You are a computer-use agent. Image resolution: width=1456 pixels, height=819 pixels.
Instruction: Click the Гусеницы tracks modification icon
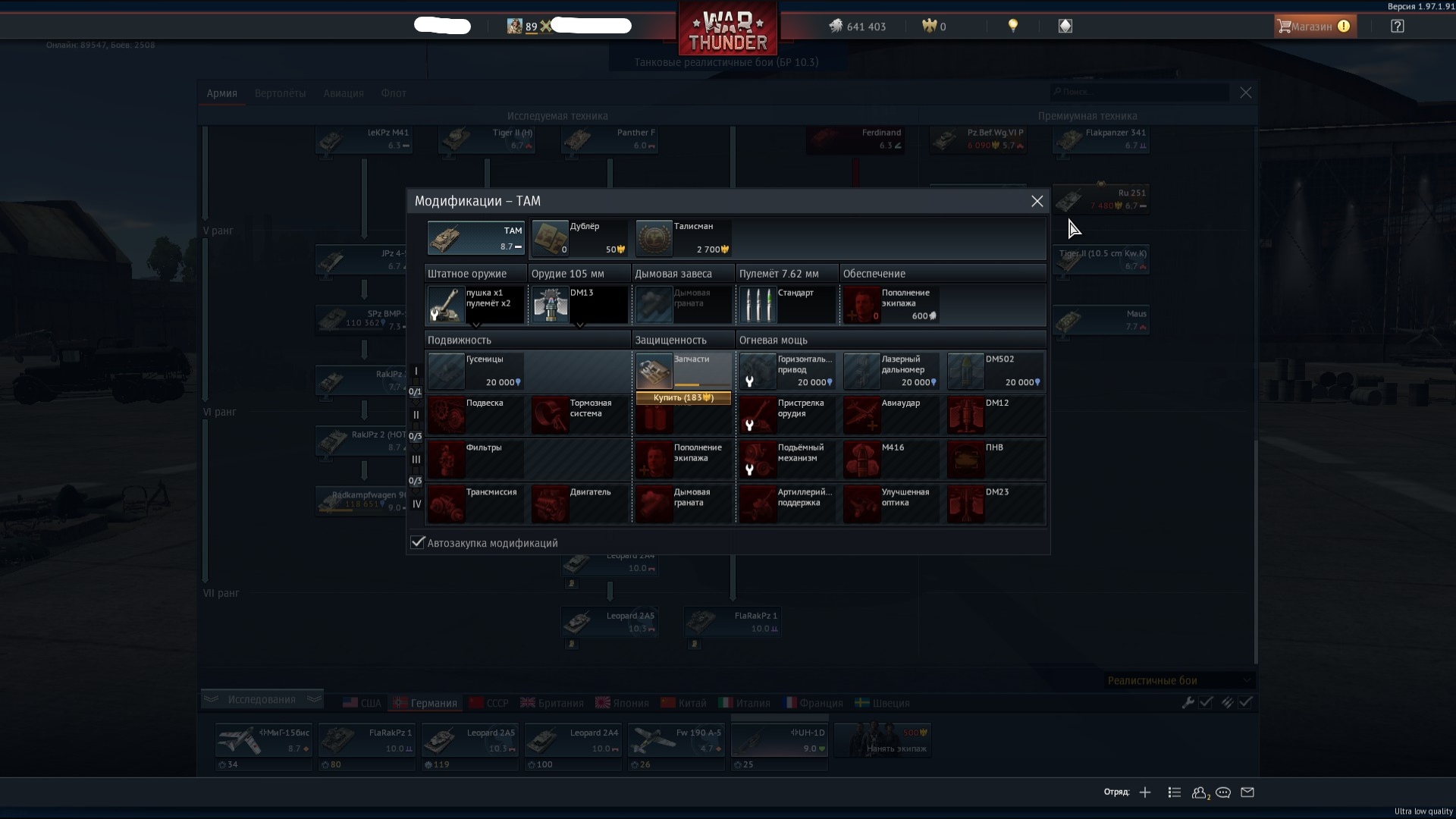pos(446,371)
